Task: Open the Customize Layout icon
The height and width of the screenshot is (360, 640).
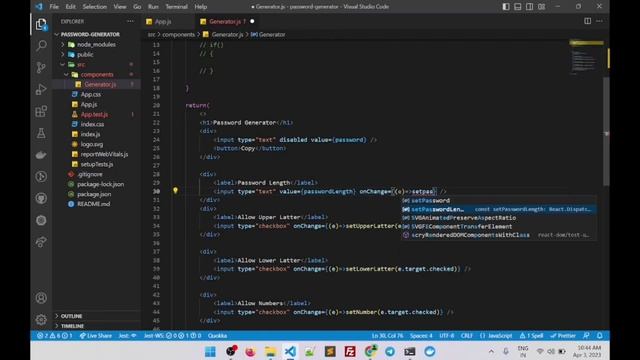Action: 542,7
